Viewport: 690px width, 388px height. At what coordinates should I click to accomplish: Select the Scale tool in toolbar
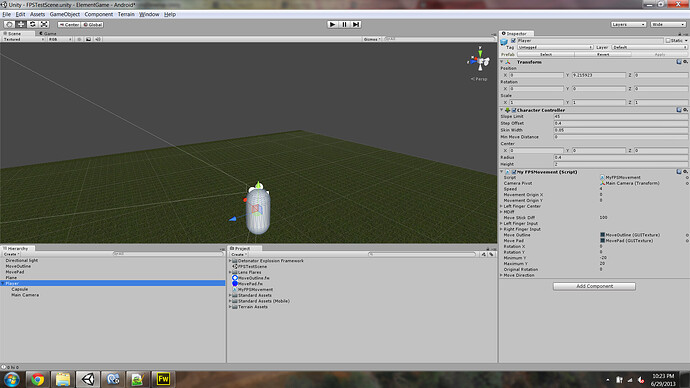pyautogui.click(x=44, y=25)
